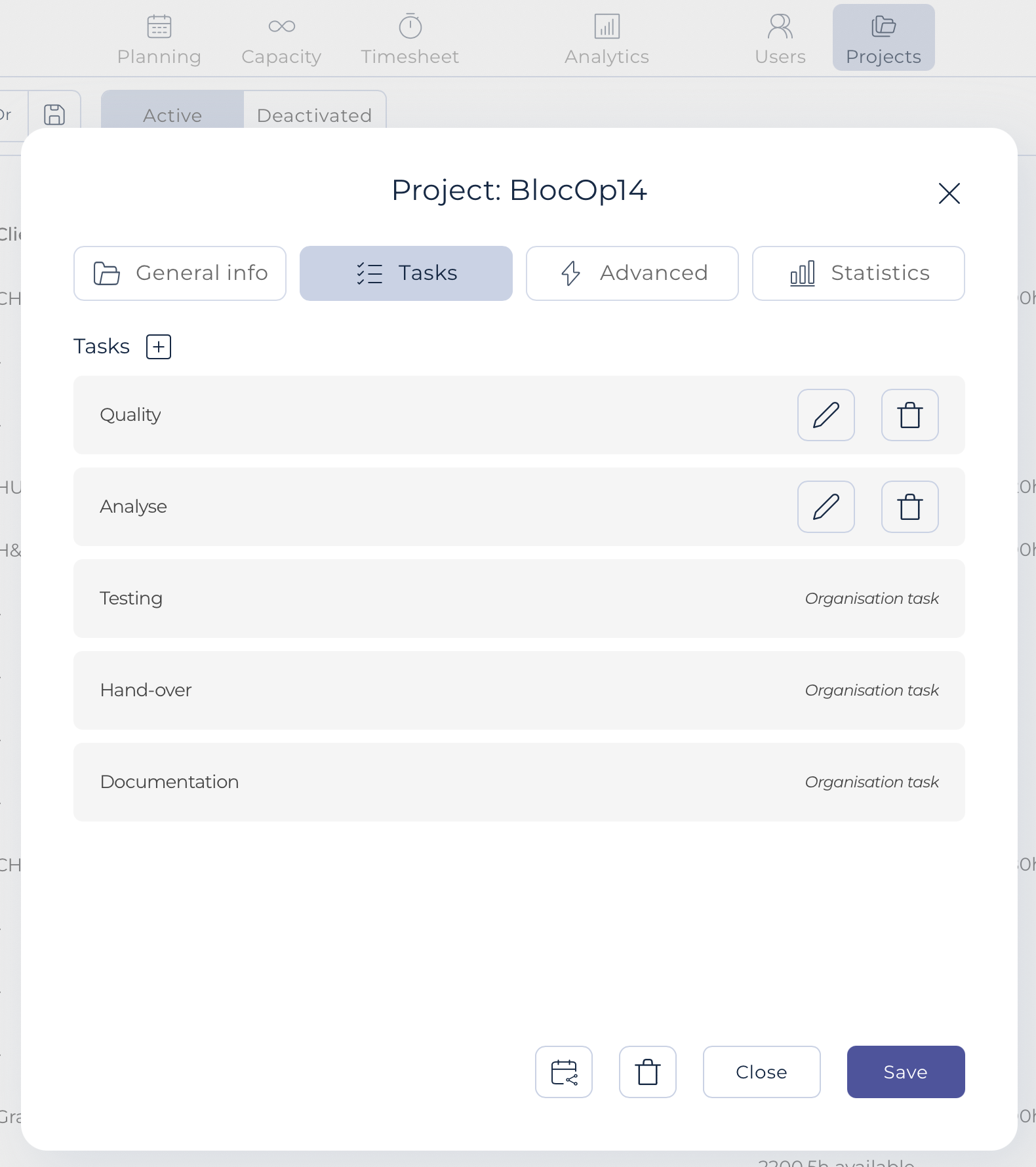Image resolution: width=1036 pixels, height=1167 pixels.
Task: Open the General info tab
Action: (x=180, y=273)
